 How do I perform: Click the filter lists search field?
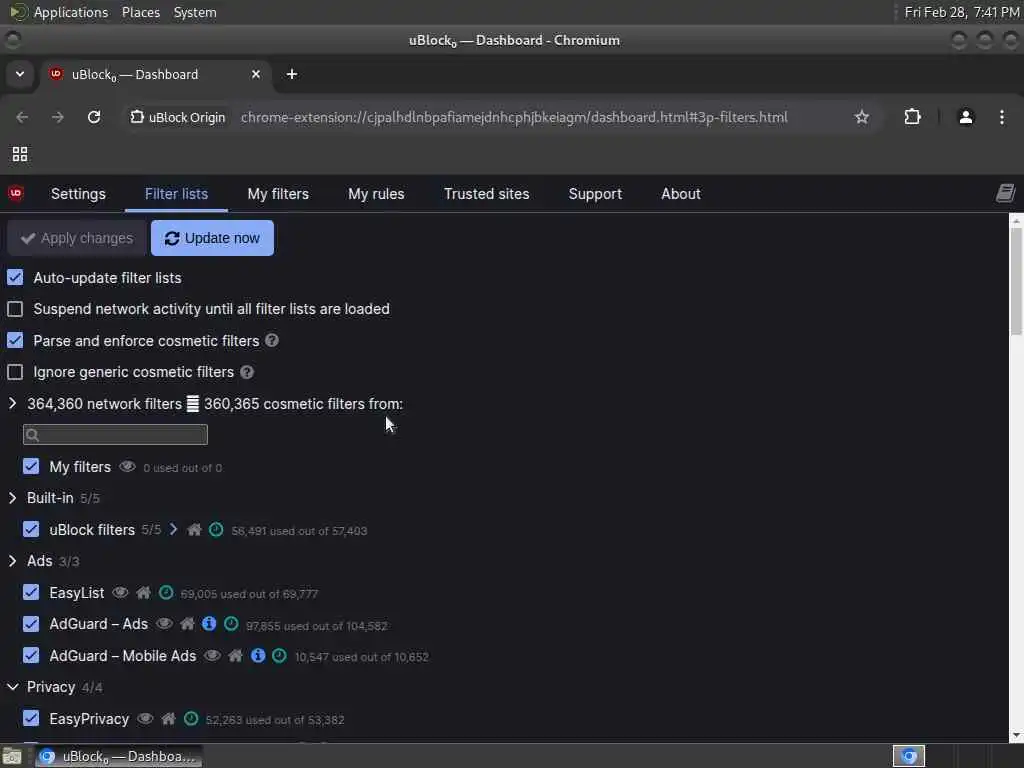[x=116, y=434]
